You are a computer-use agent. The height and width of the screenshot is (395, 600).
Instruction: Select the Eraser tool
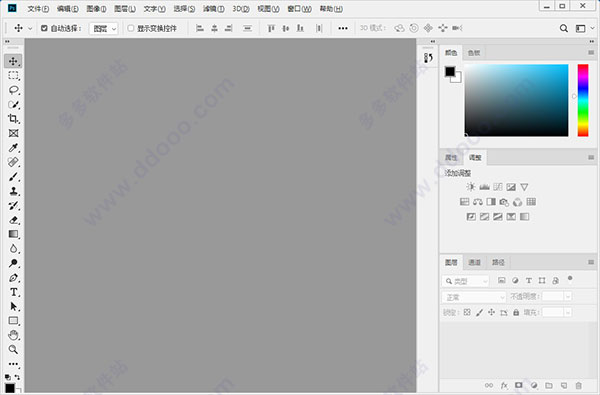click(x=13, y=220)
